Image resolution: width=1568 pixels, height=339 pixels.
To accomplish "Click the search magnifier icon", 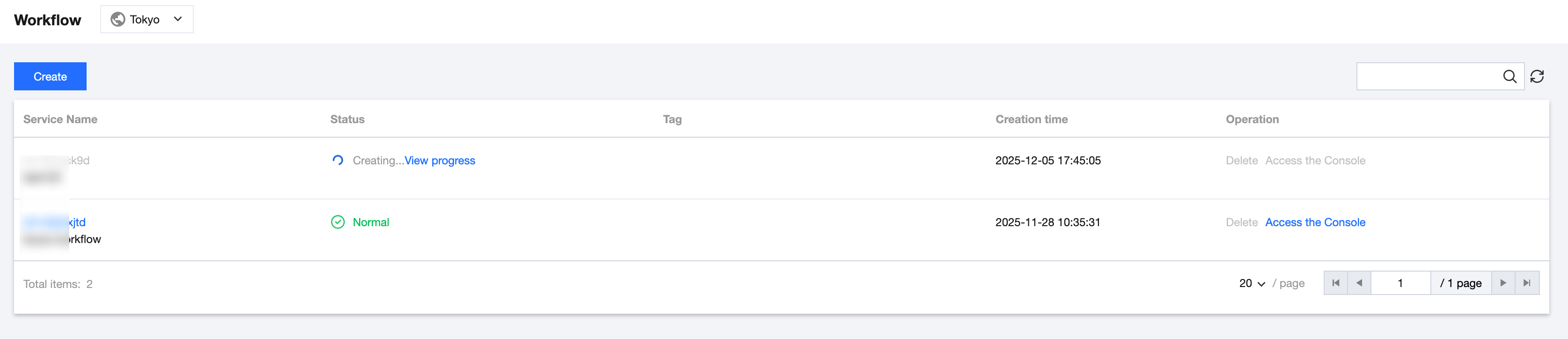I will point(1509,77).
